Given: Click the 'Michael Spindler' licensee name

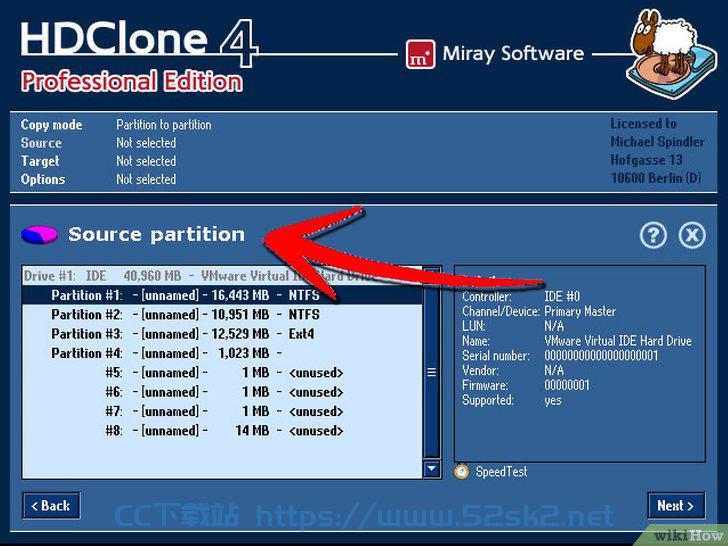Looking at the screenshot, I should (657, 142).
